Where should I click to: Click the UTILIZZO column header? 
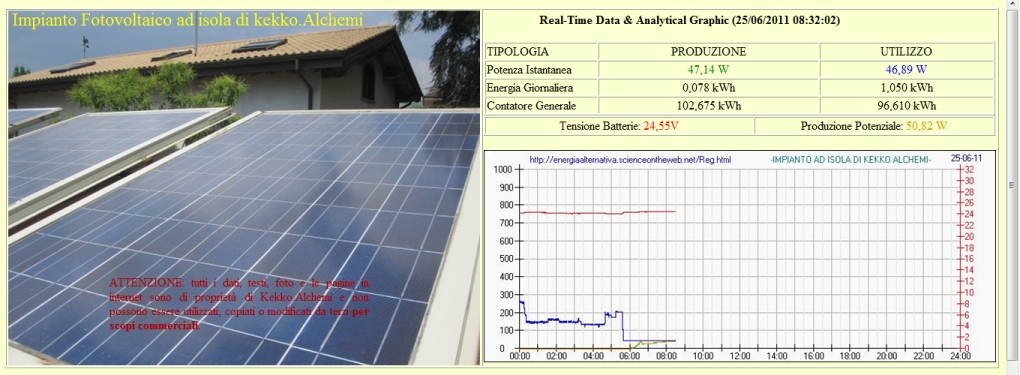click(x=907, y=51)
